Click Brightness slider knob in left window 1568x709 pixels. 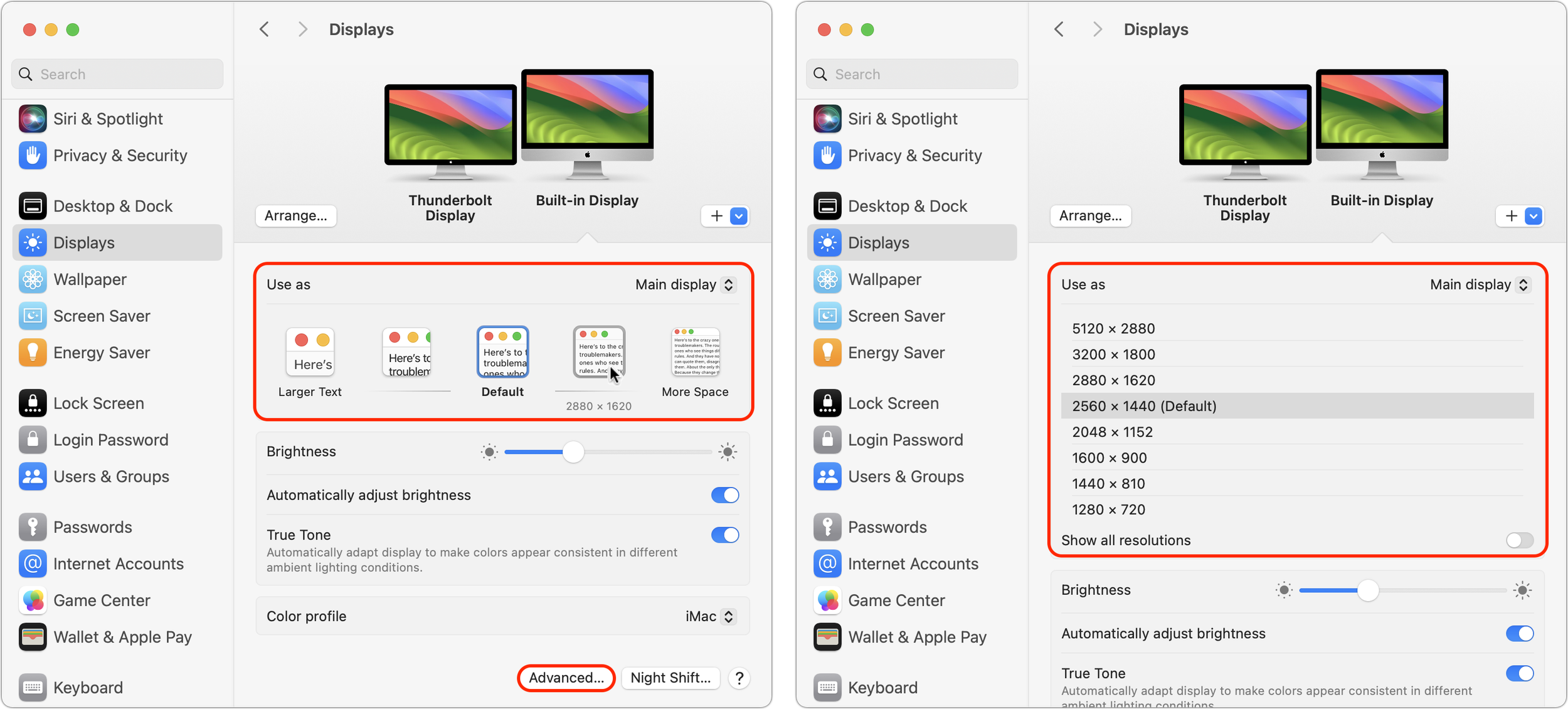[x=573, y=452]
